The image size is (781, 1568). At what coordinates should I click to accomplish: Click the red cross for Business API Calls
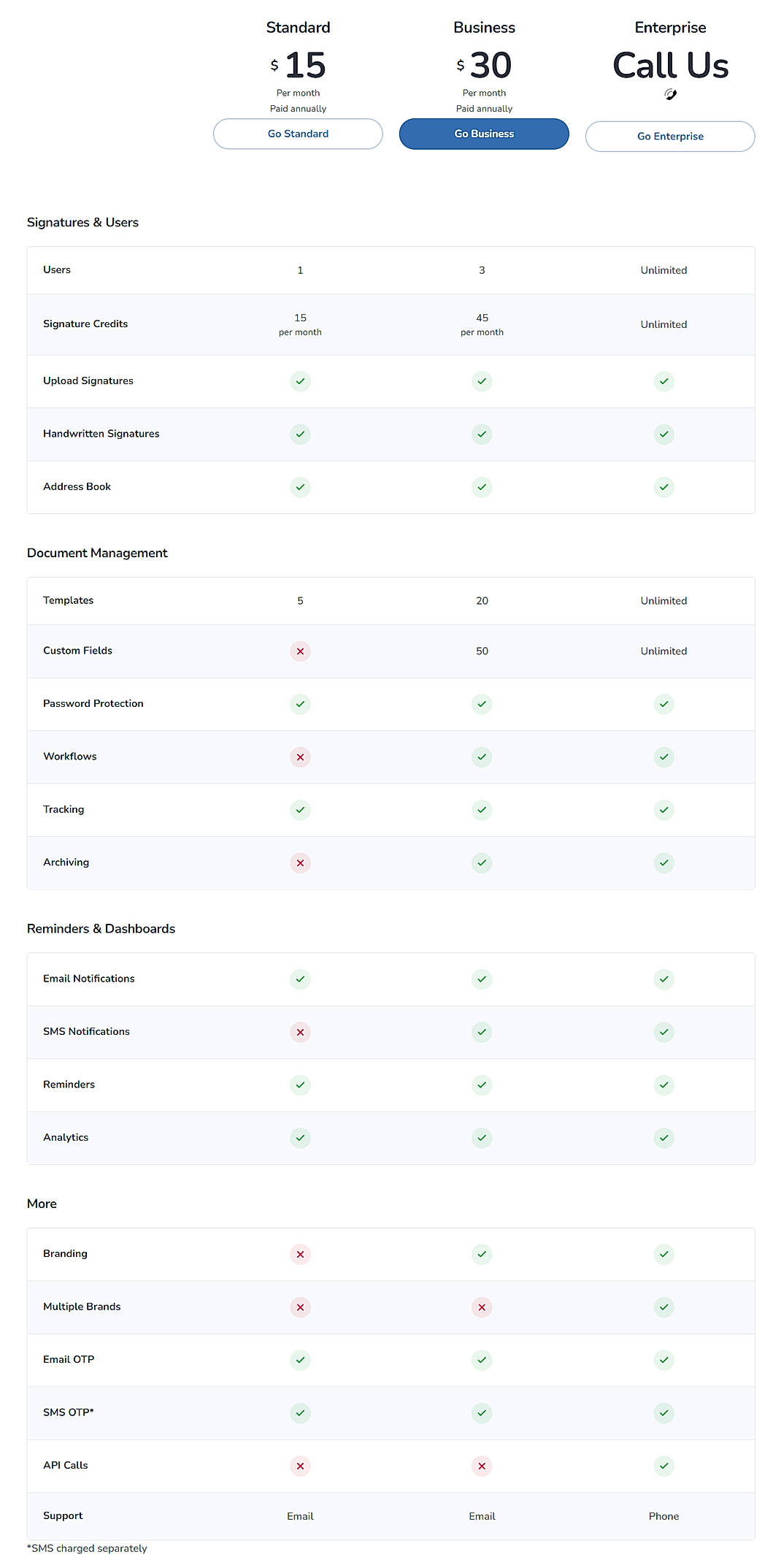[x=482, y=1466]
